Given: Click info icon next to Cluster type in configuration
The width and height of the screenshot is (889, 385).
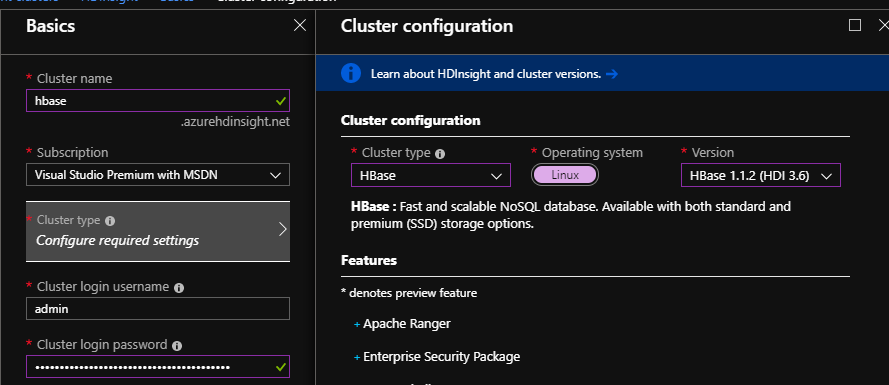Looking at the screenshot, I should [x=440, y=154].
